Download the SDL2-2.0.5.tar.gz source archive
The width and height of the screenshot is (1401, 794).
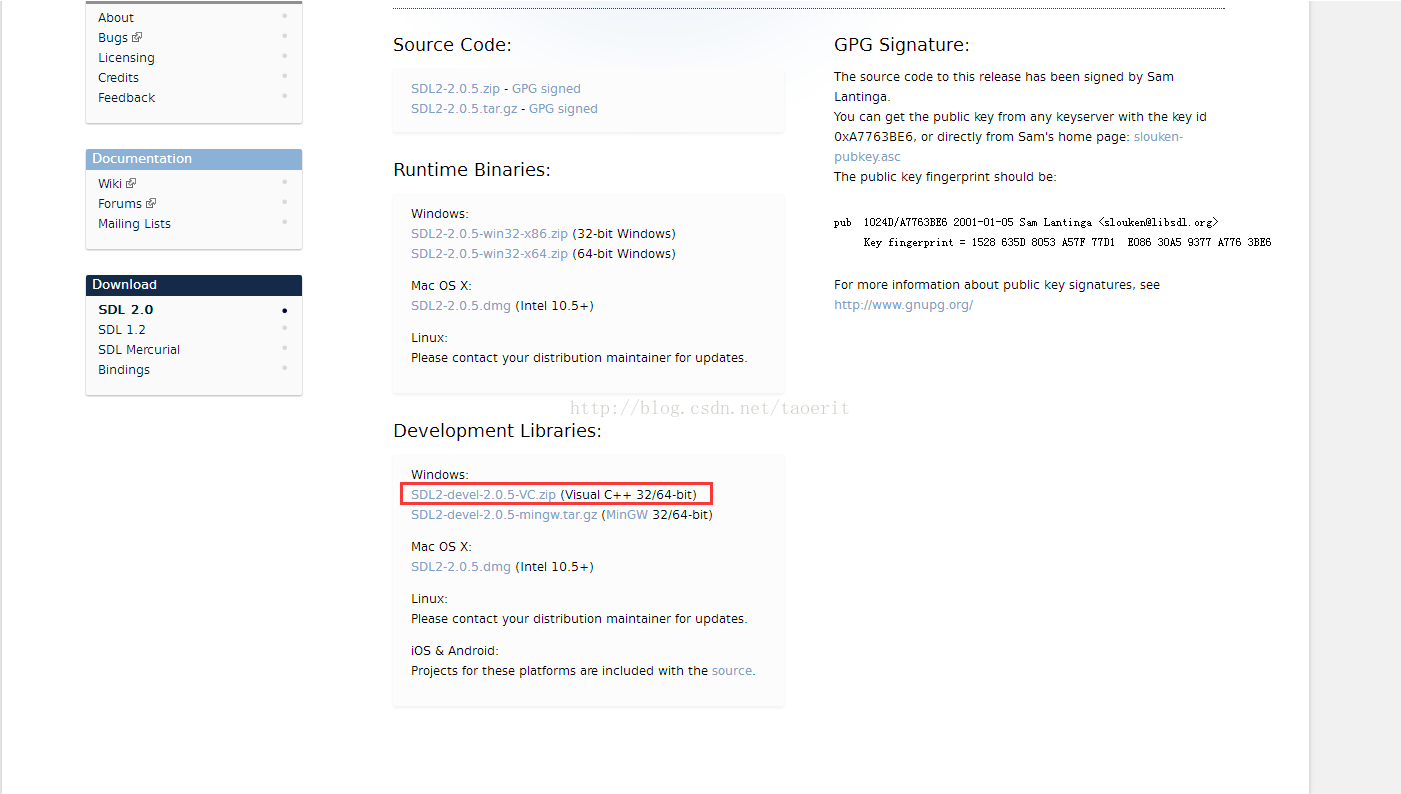464,109
